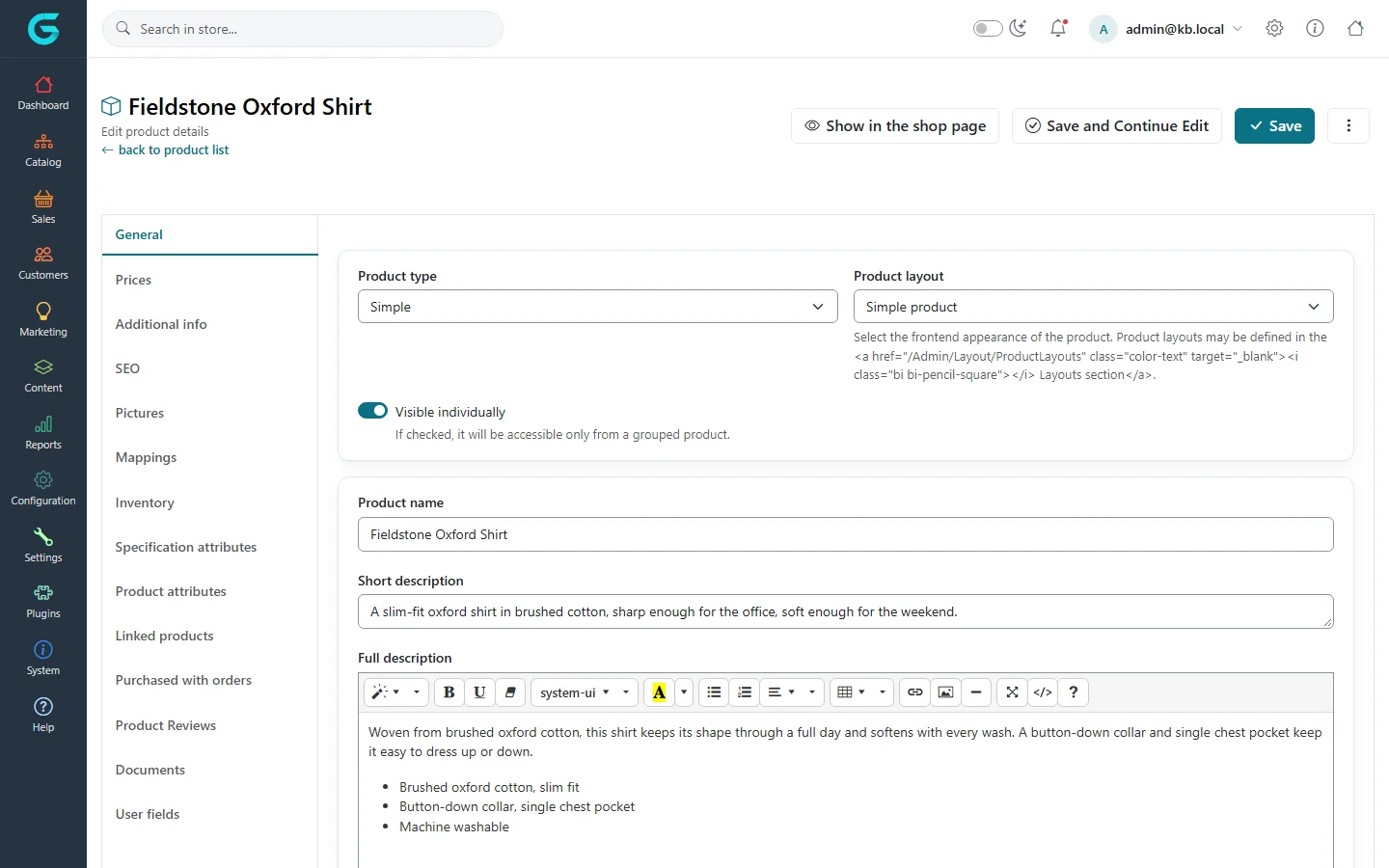Screen dimensions: 1389x868
Task: Insert a link in the editor
Action: click(914, 692)
